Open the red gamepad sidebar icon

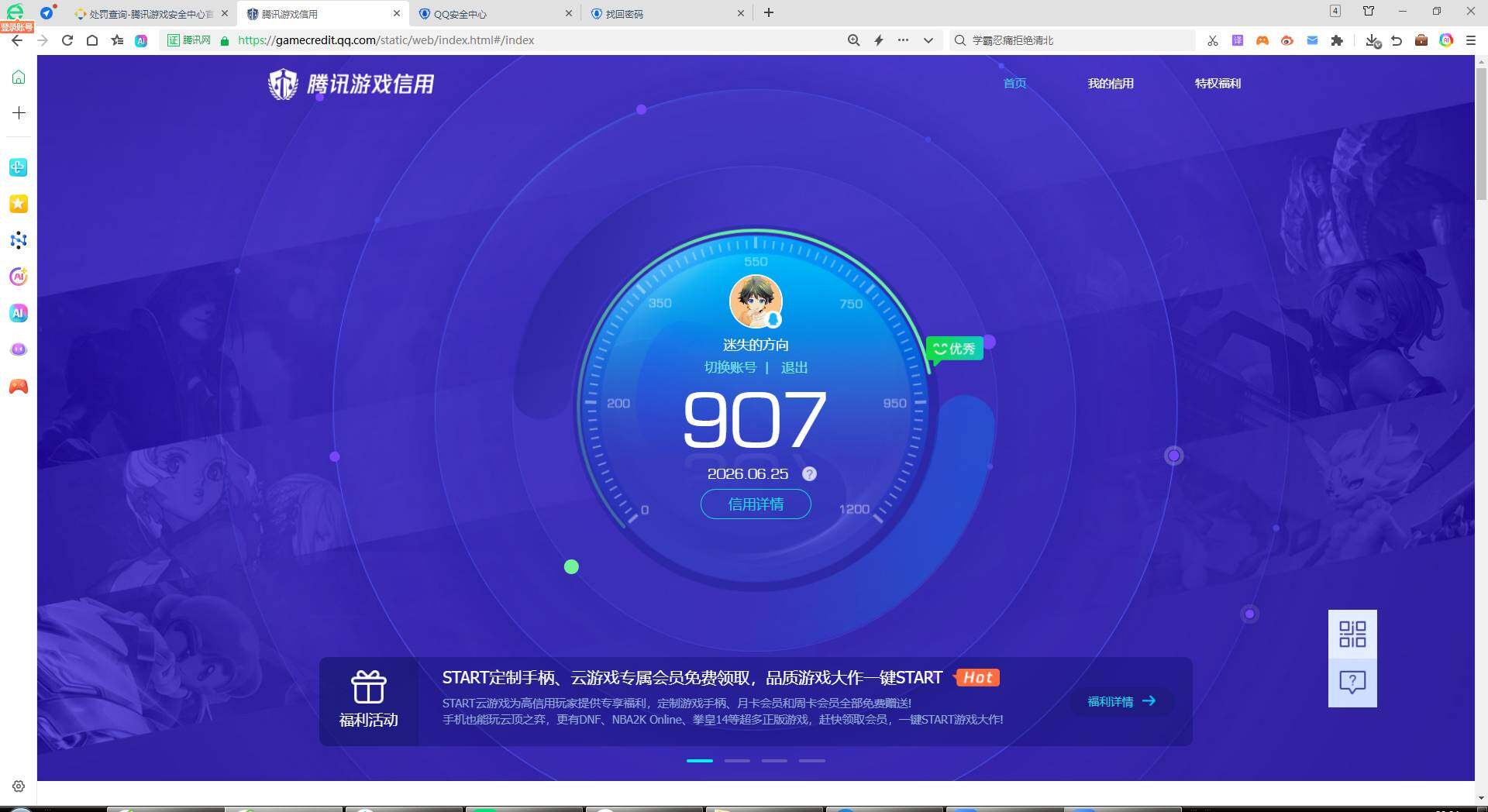[19, 386]
